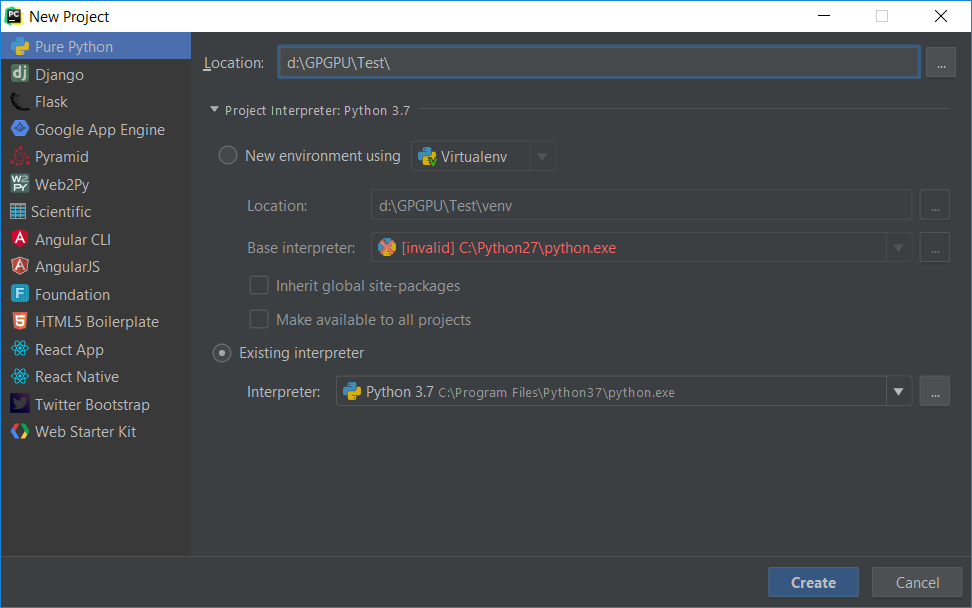
Task: Click the Scientific project grid icon
Action: click(x=18, y=211)
